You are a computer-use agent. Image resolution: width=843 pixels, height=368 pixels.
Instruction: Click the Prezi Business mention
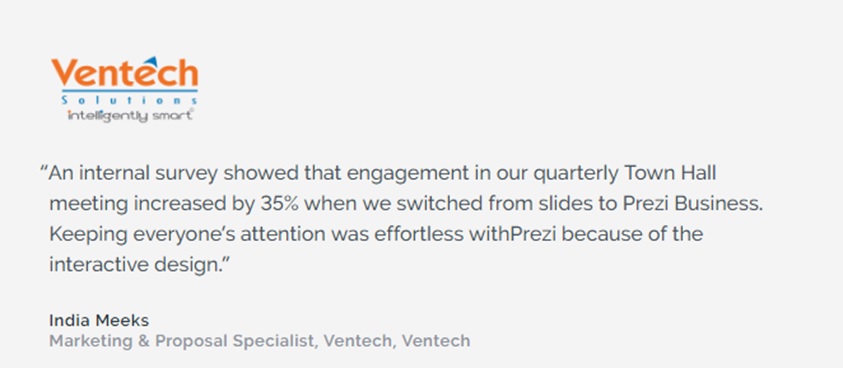[692, 204]
